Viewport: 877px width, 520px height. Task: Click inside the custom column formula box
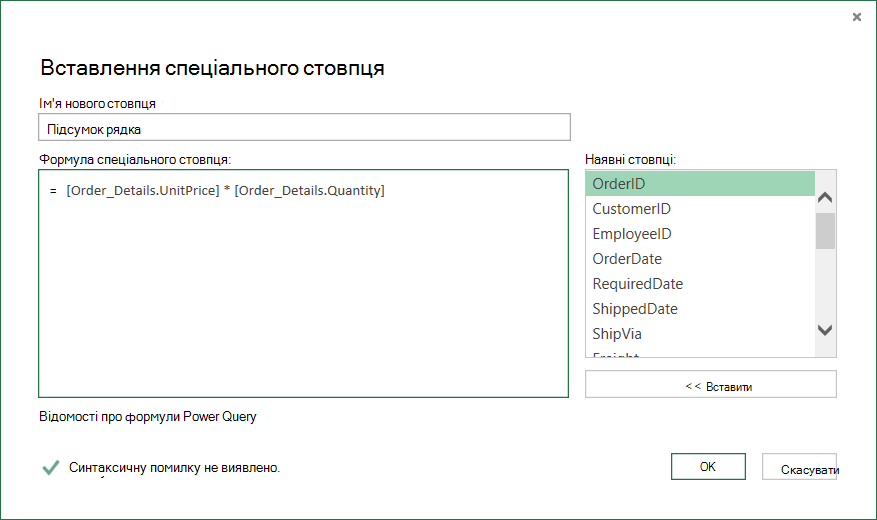(304, 283)
